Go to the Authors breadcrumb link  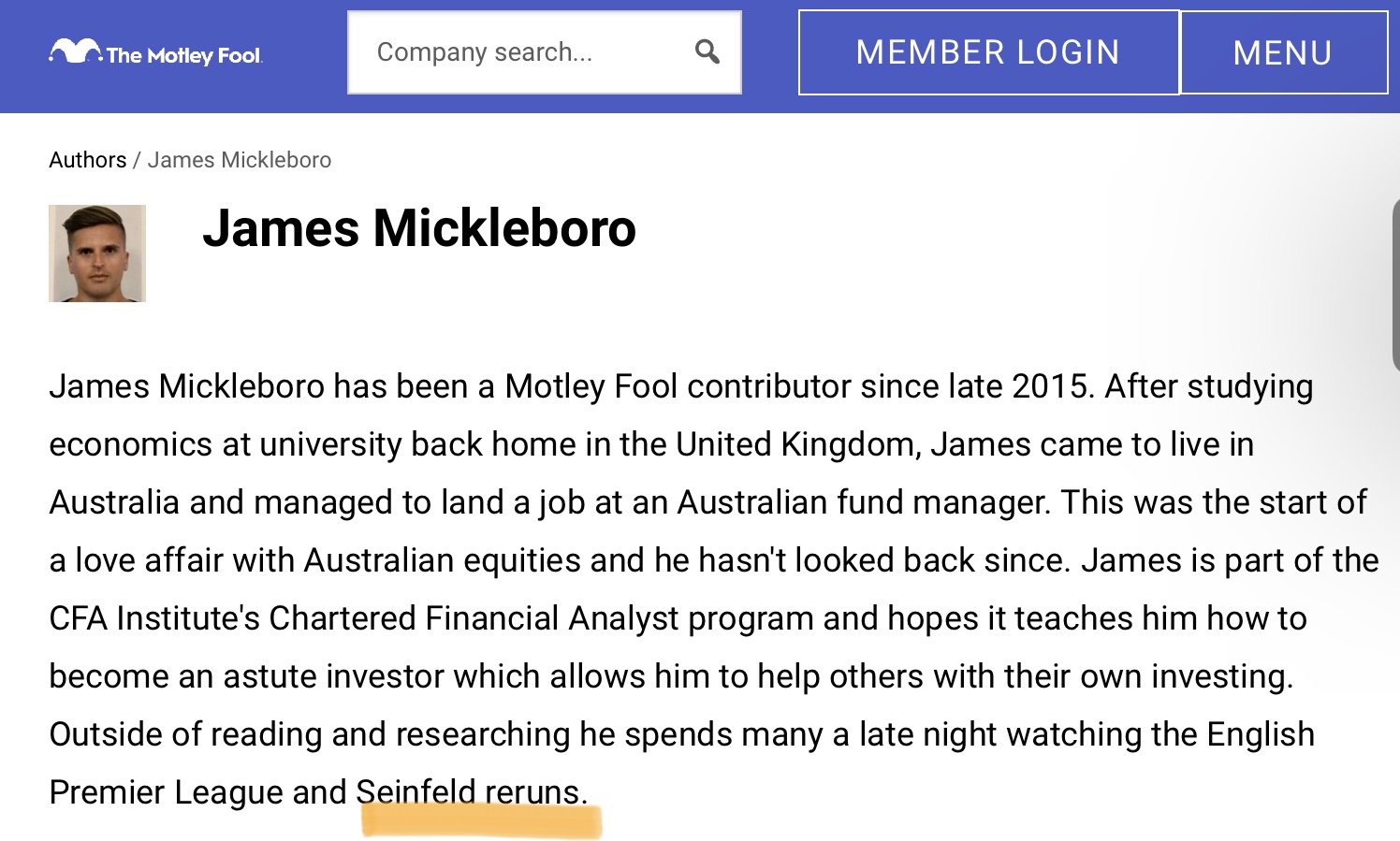pyautogui.click(x=87, y=160)
